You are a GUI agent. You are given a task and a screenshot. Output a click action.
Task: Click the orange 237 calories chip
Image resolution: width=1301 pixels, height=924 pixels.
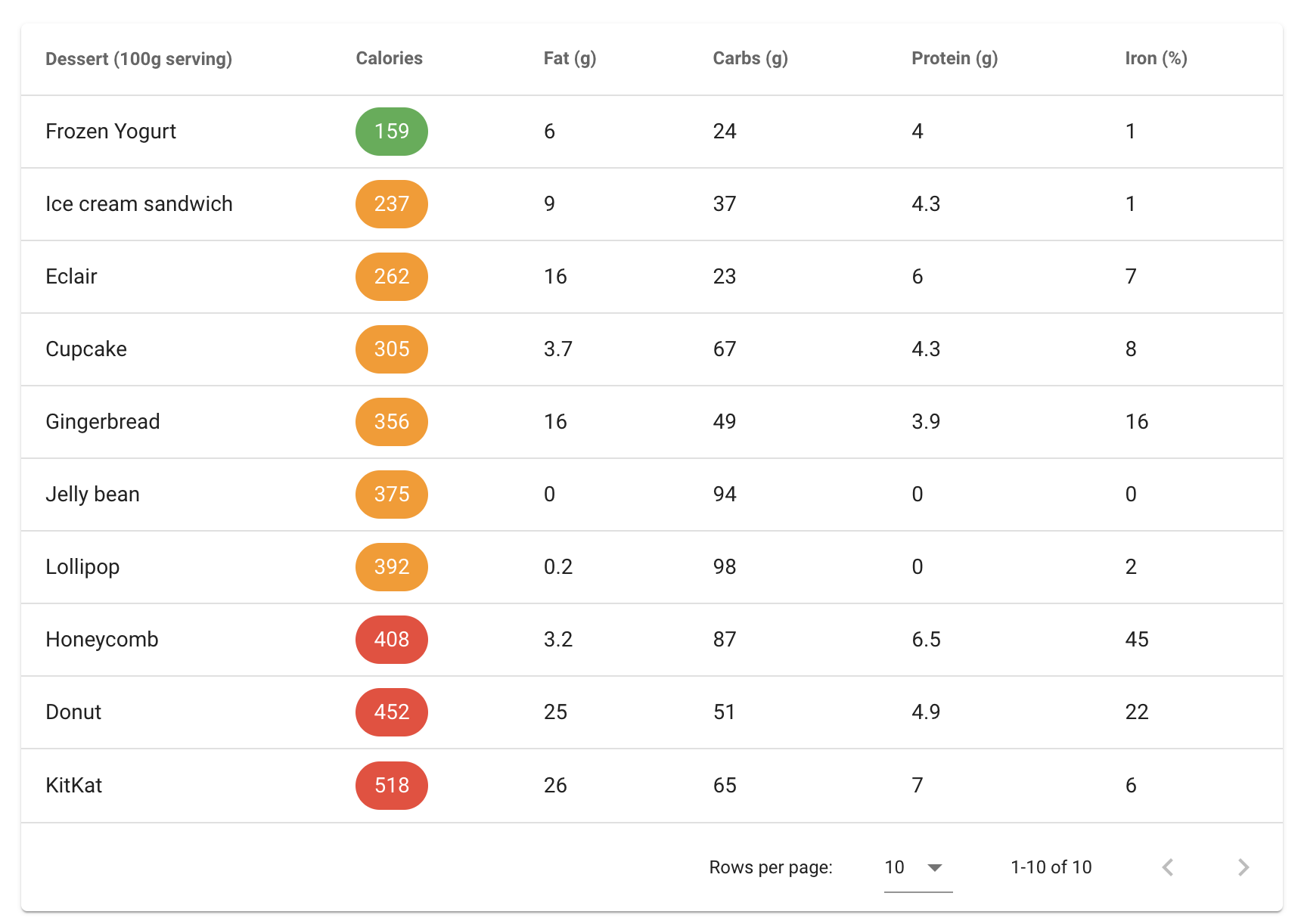(x=391, y=204)
